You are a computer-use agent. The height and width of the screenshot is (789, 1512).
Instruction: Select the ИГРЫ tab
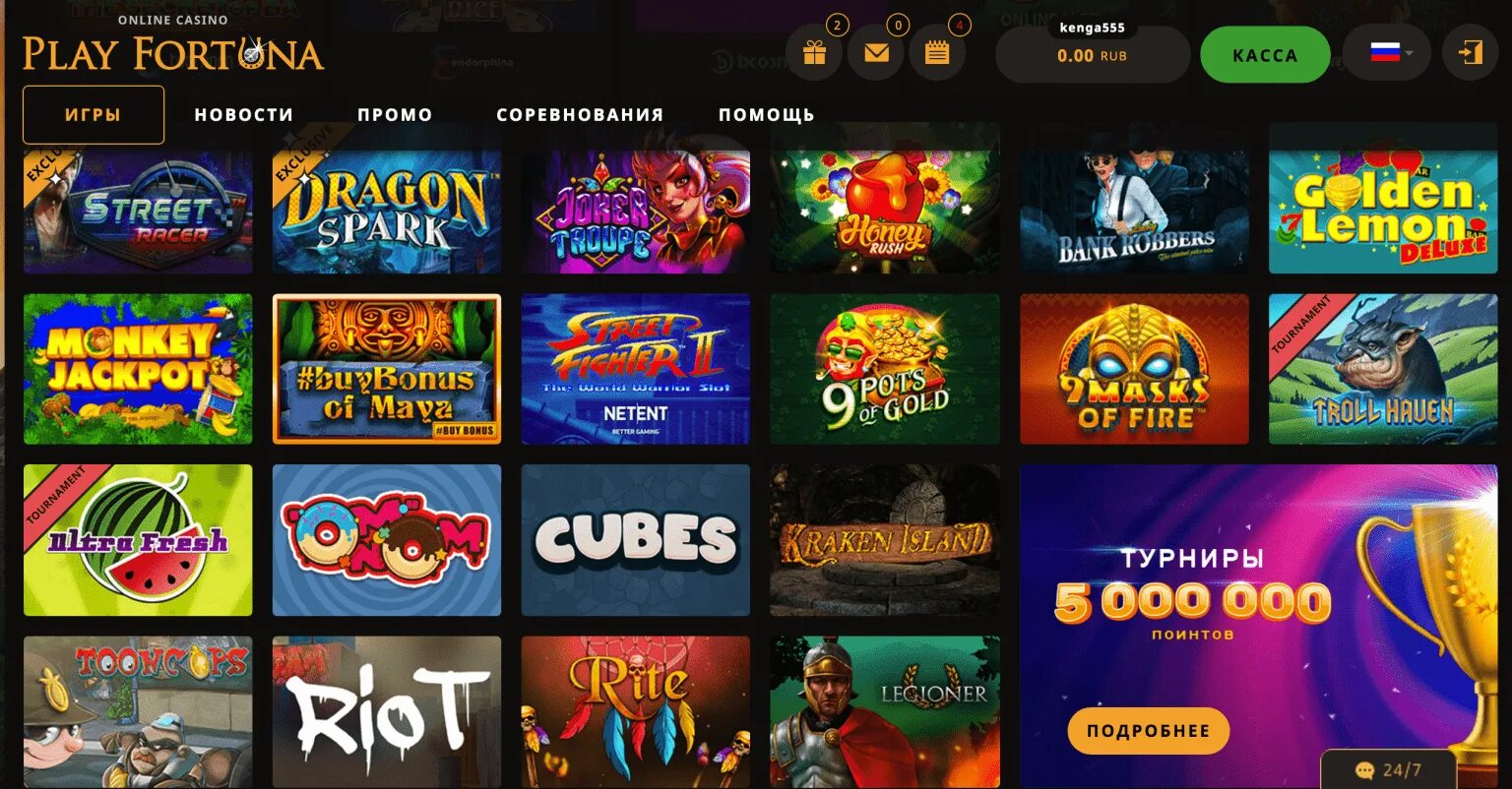click(94, 115)
